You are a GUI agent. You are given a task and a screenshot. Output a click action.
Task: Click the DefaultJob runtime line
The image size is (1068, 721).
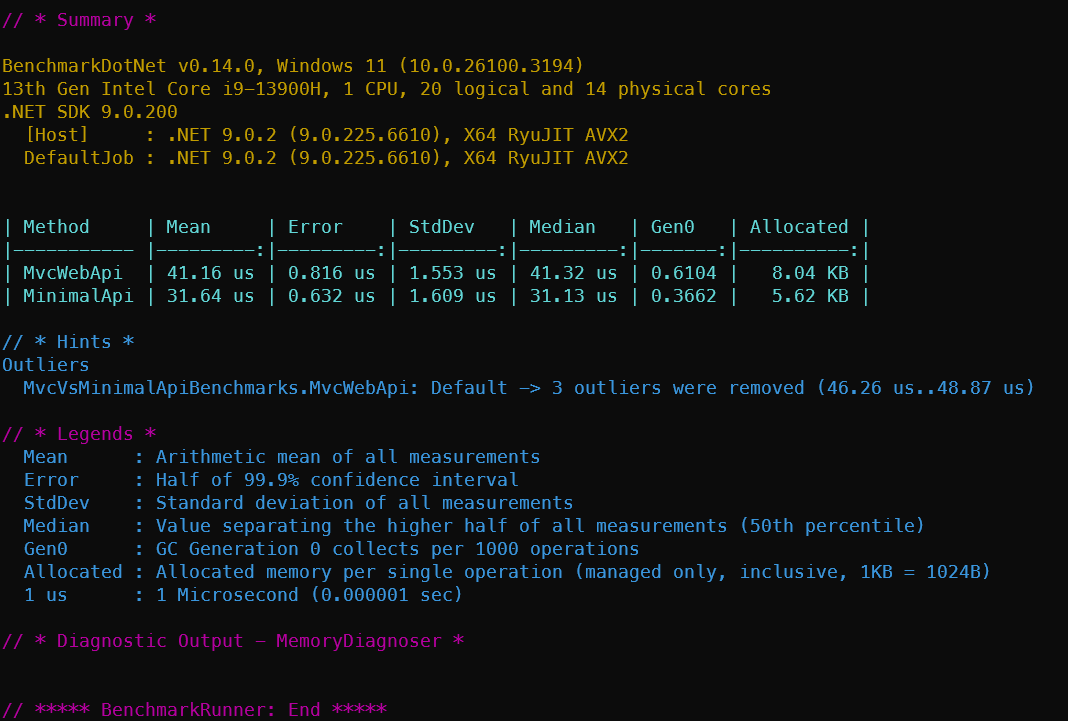(x=326, y=158)
